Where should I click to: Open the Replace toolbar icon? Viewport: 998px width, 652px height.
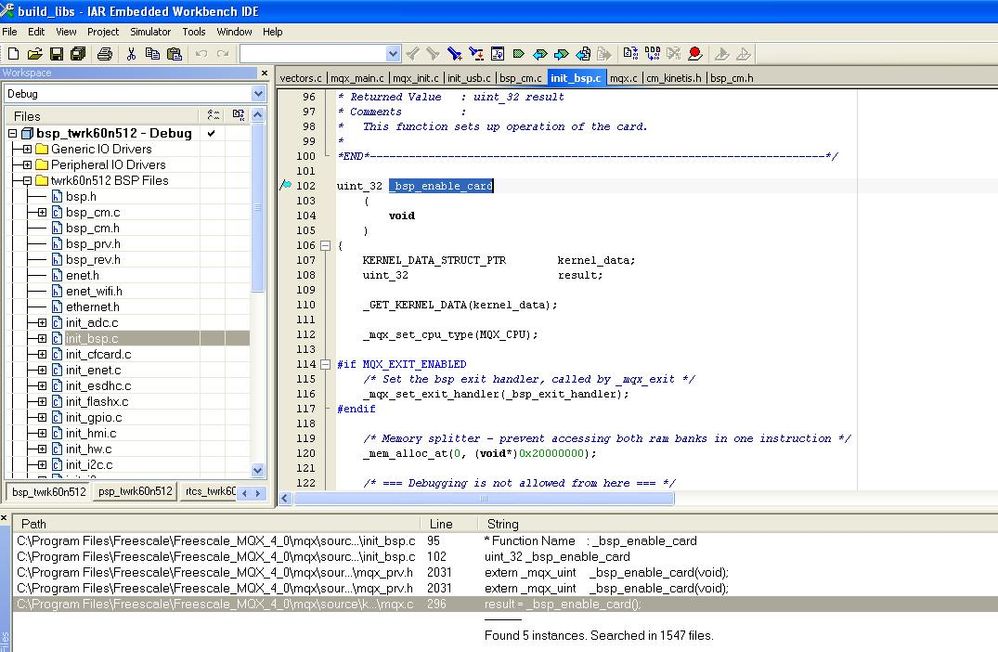pos(475,54)
